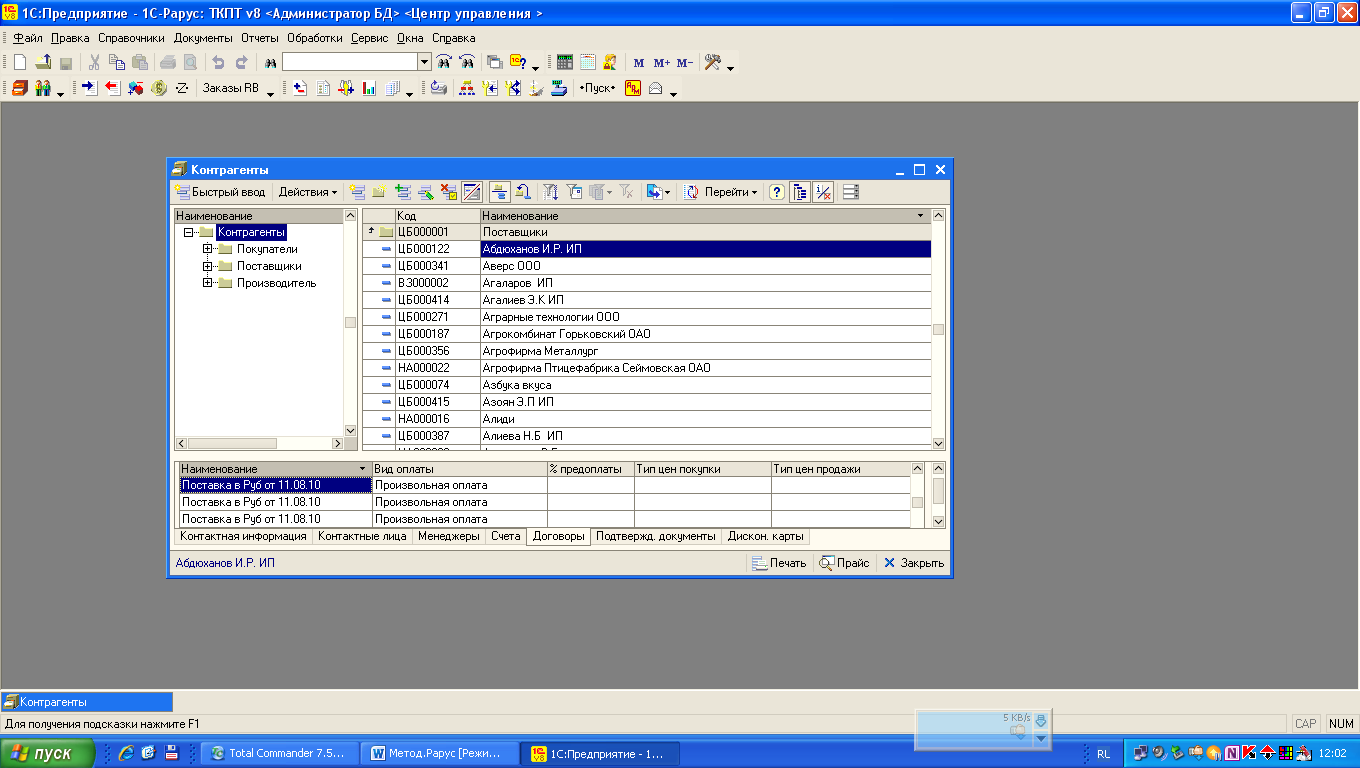Open the search field dropdown arrow
Viewport: 1360px width, 768px height.
[424, 62]
